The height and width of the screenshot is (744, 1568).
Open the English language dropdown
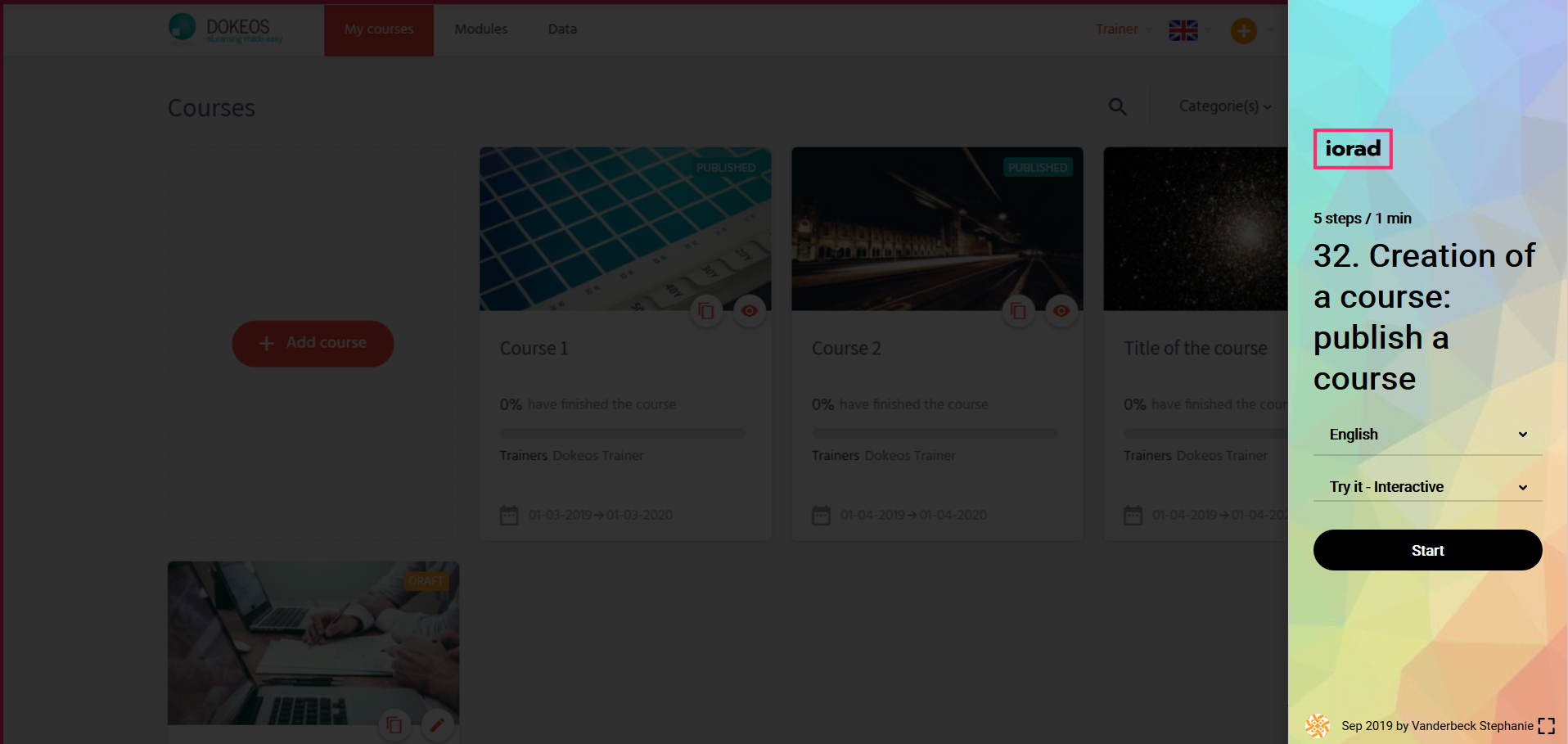[1427, 435]
